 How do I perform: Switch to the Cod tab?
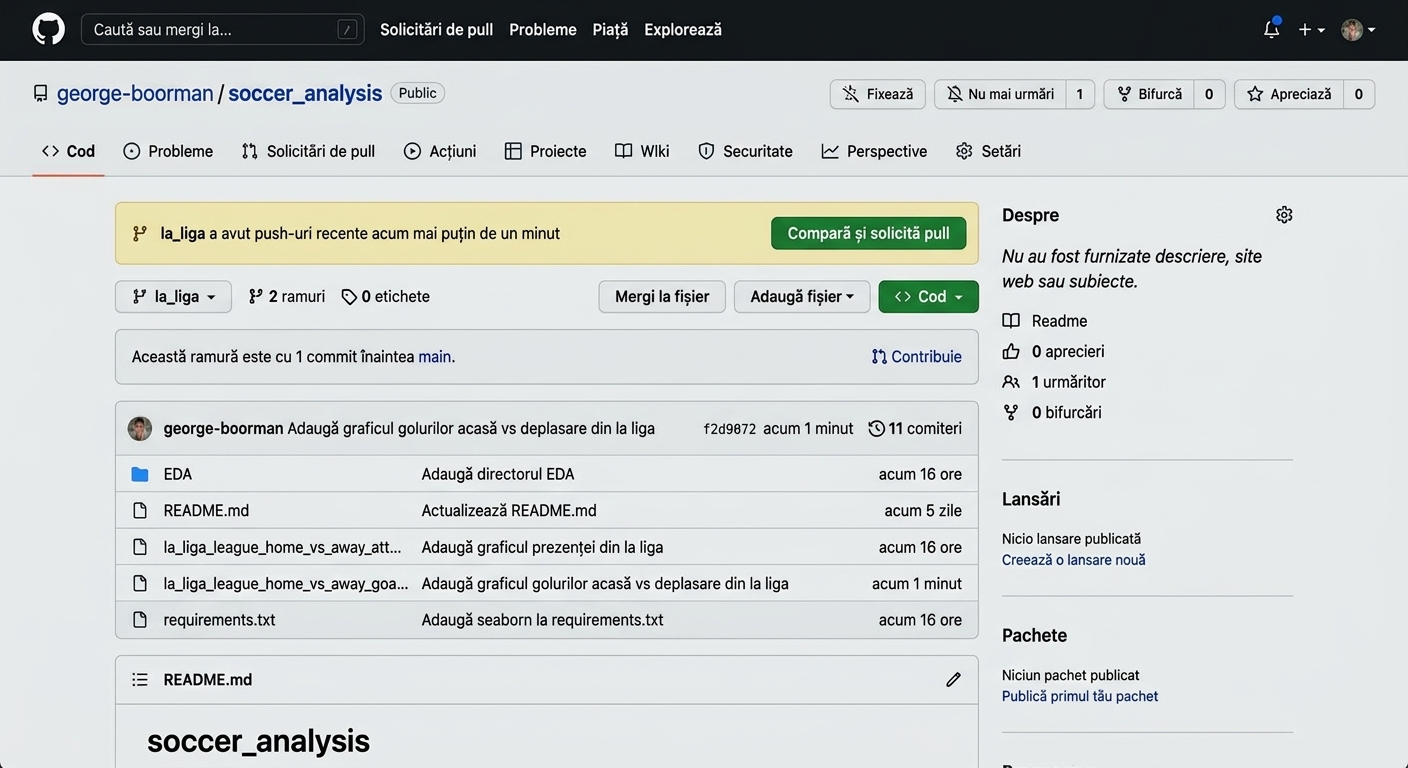coord(68,151)
